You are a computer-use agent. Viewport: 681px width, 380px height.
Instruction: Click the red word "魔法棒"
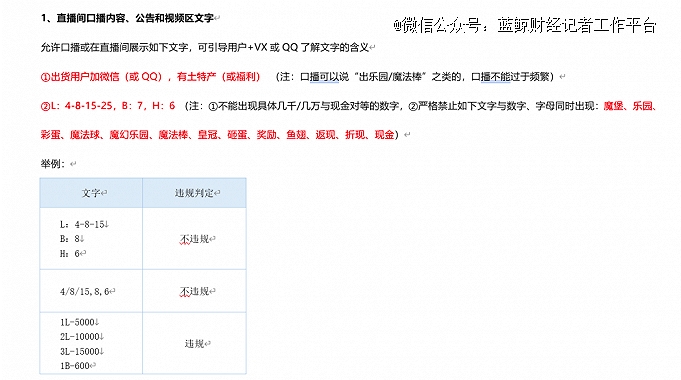coord(173,135)
